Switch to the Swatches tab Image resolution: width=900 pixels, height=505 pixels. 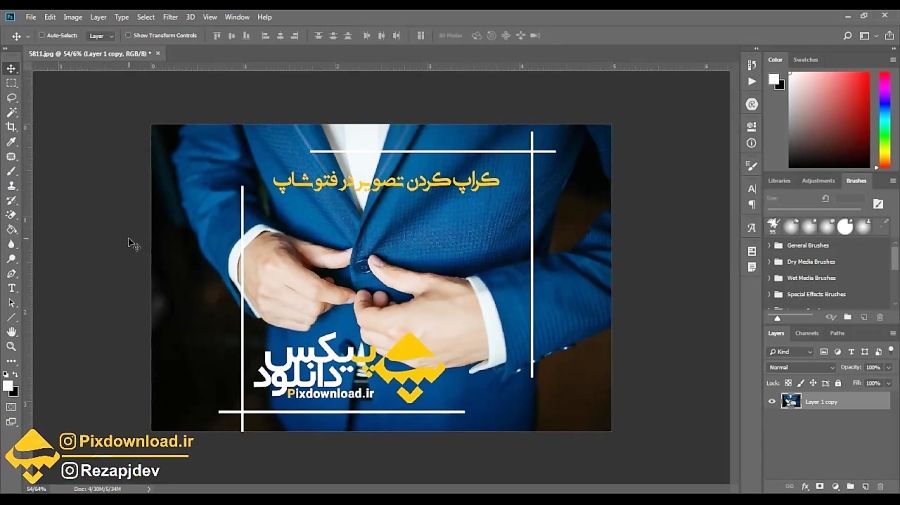click(x=805, y=60)
